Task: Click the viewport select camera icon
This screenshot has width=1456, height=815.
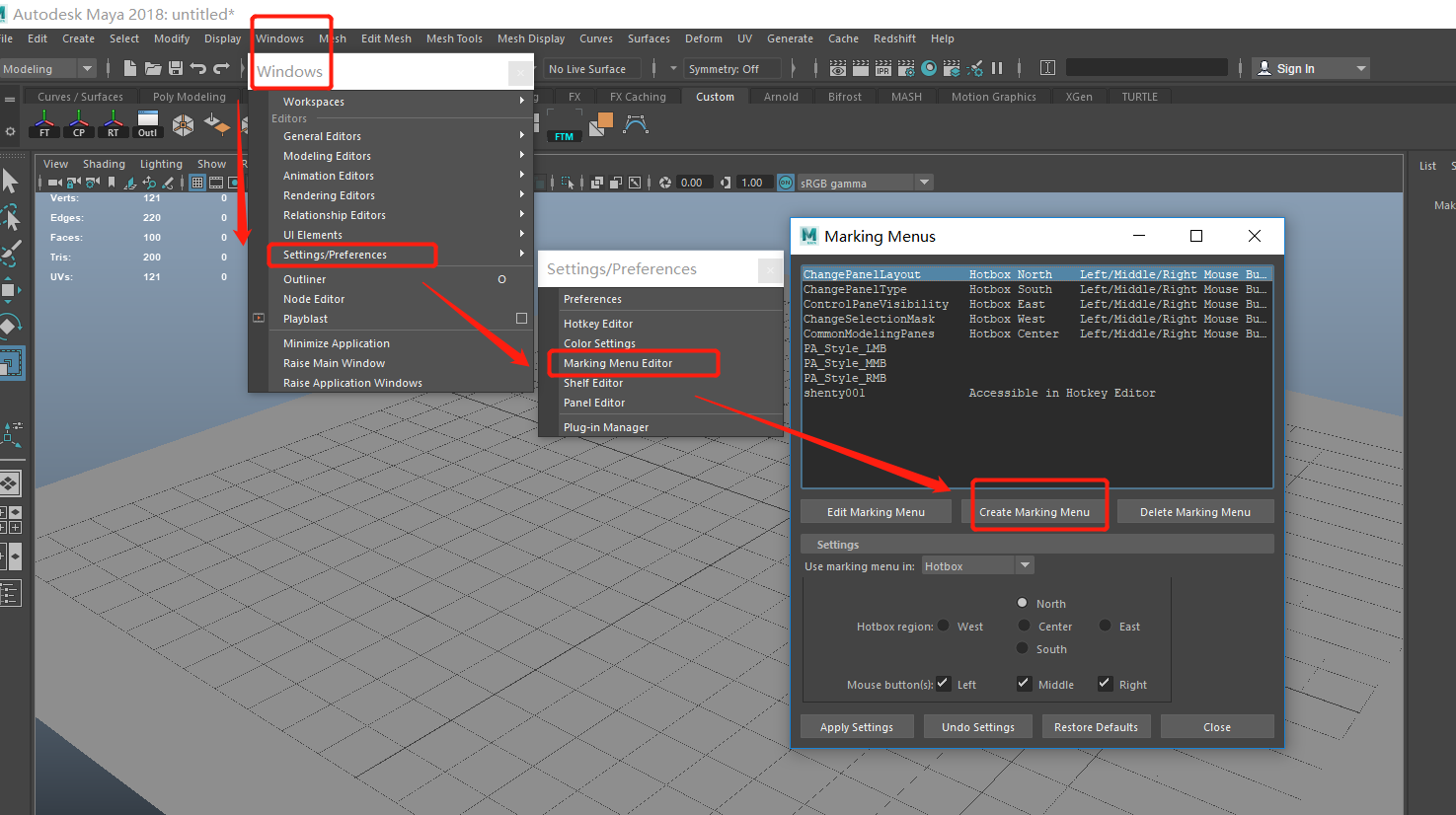Action: (x=54, y=183)
